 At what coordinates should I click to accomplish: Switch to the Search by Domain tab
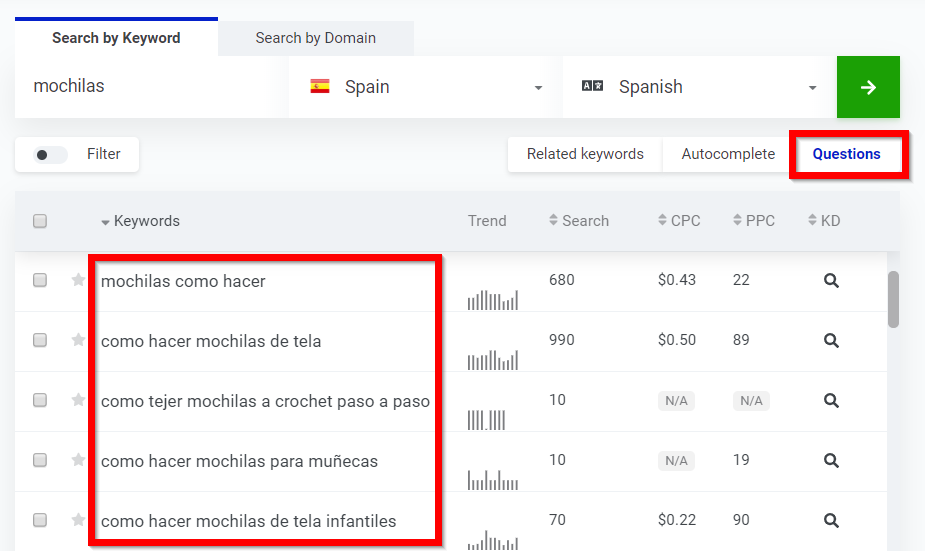[x=315, y=38]
